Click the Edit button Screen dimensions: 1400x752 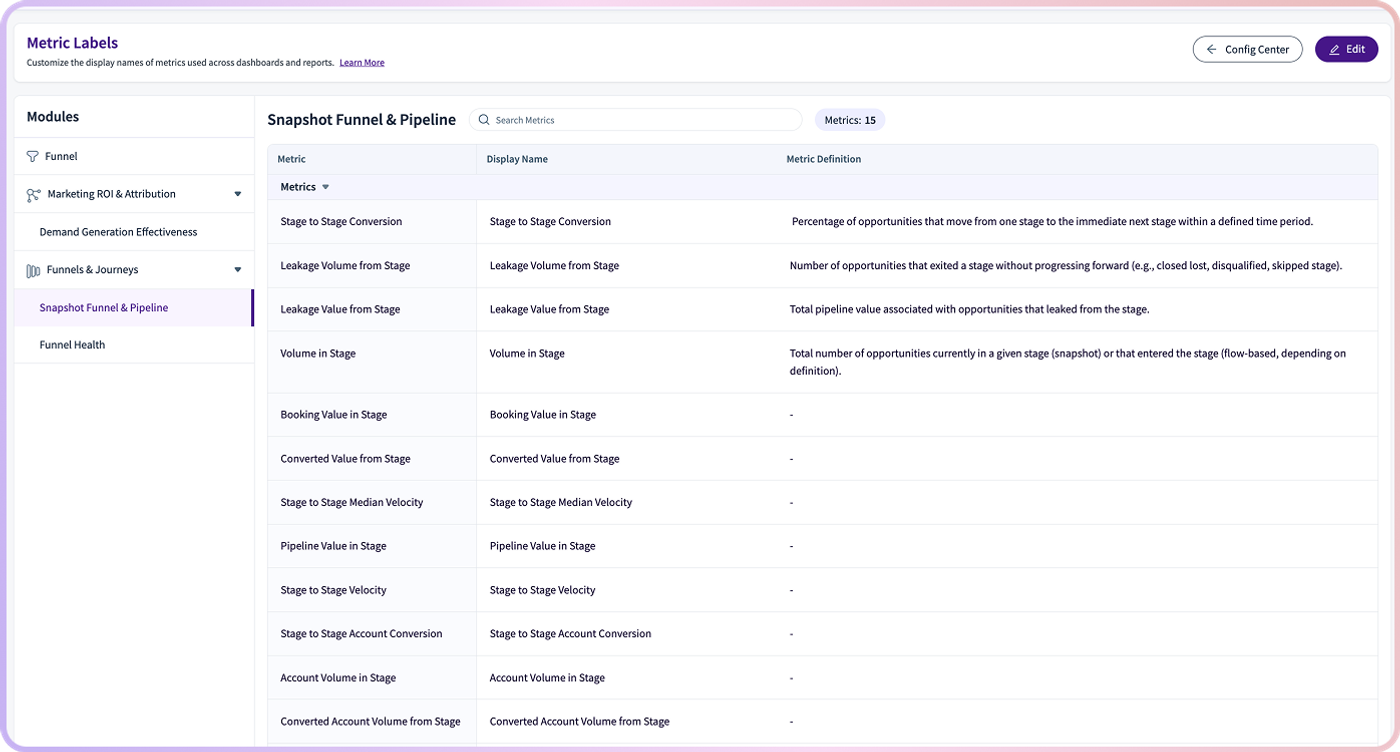(x=1346, y=49)
